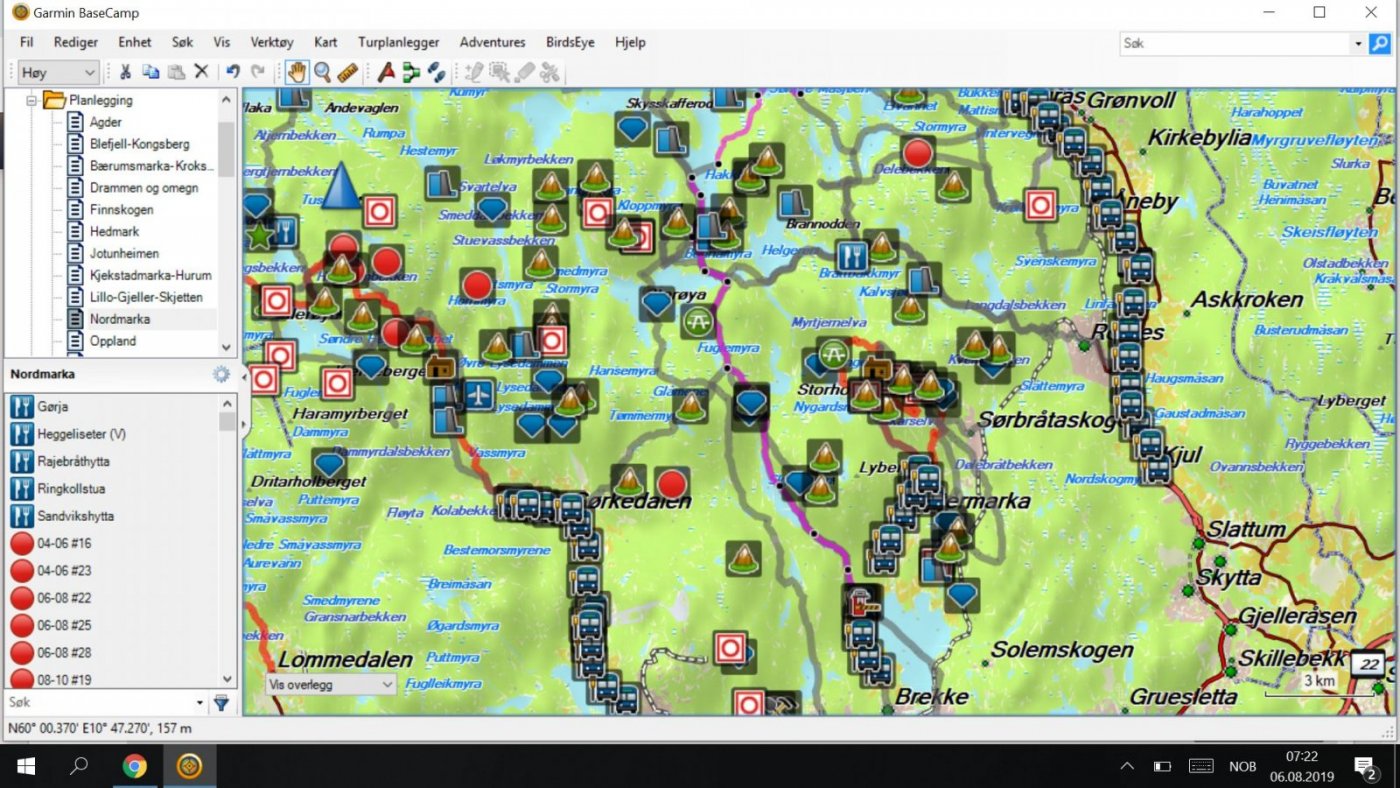Open the BirdsEye menu
1400x788 pixels.
[570, 42]
